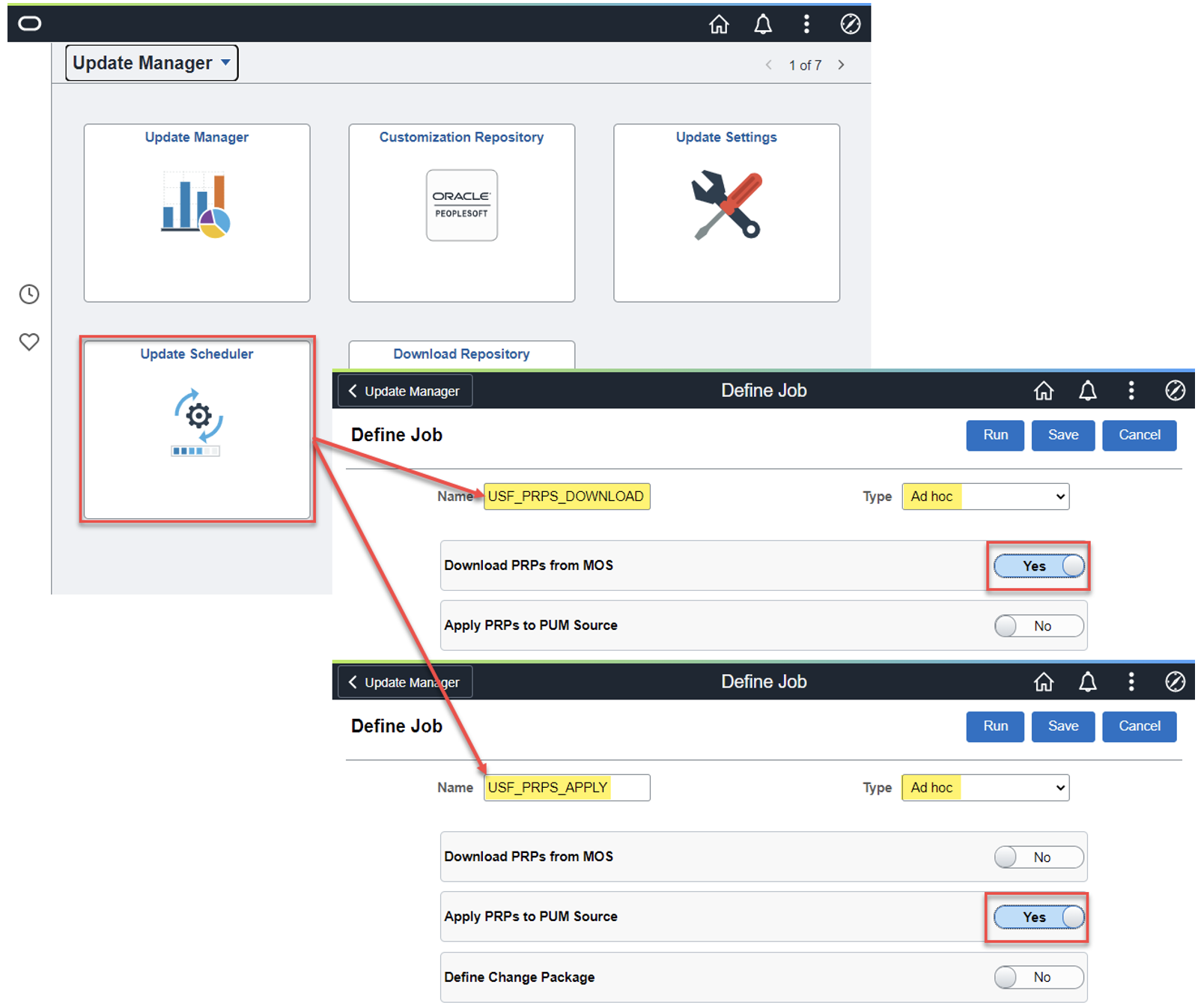The width and height of the screenshot is (1198, 1008).
Task: Click Home icon in USF_PRPS_DOWNLOAD Define Job header
Action: tap(1044, 391)
